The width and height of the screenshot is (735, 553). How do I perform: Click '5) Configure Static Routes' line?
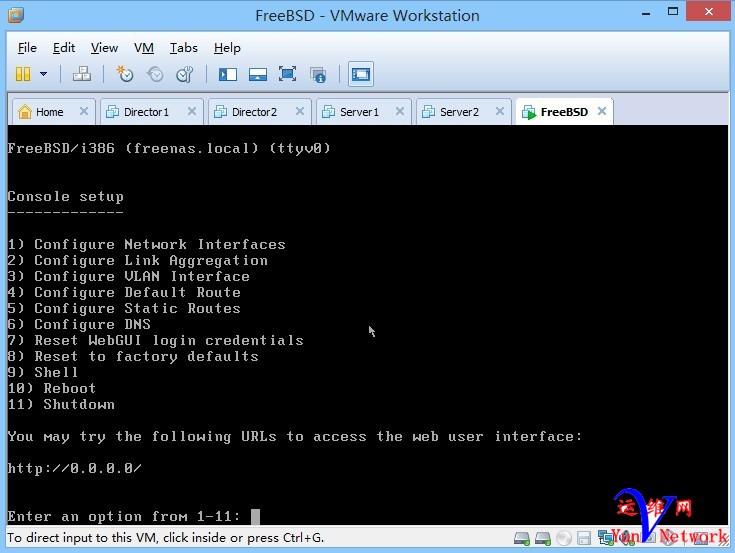pyautogui.click(x=124, y=308)
